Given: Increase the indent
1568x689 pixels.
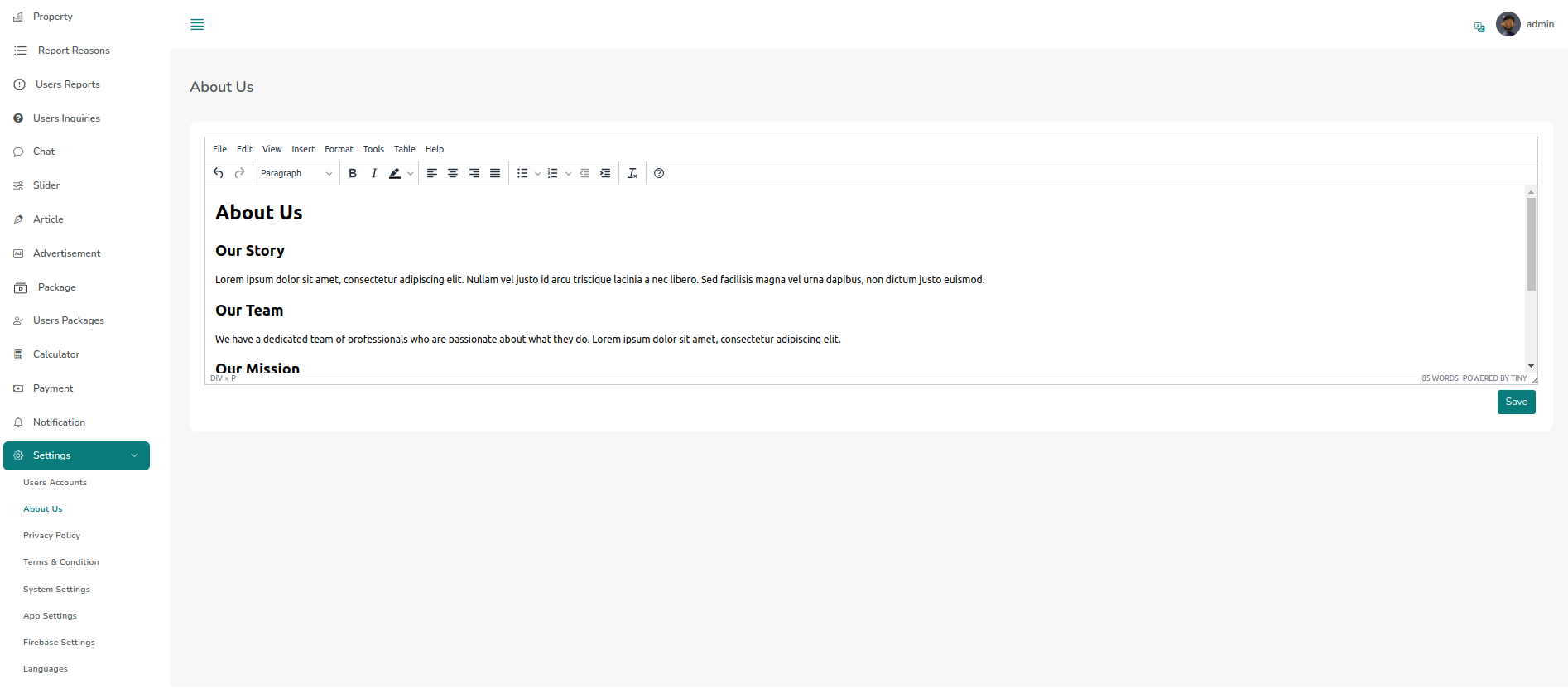Looking at the screenshot, I should [605, 173].
